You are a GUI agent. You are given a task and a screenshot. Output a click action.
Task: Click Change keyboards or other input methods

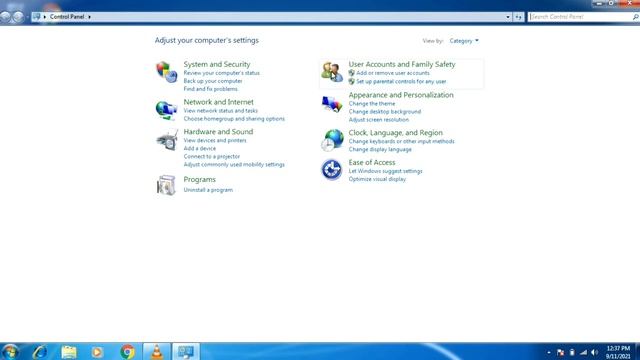point(401,141)
